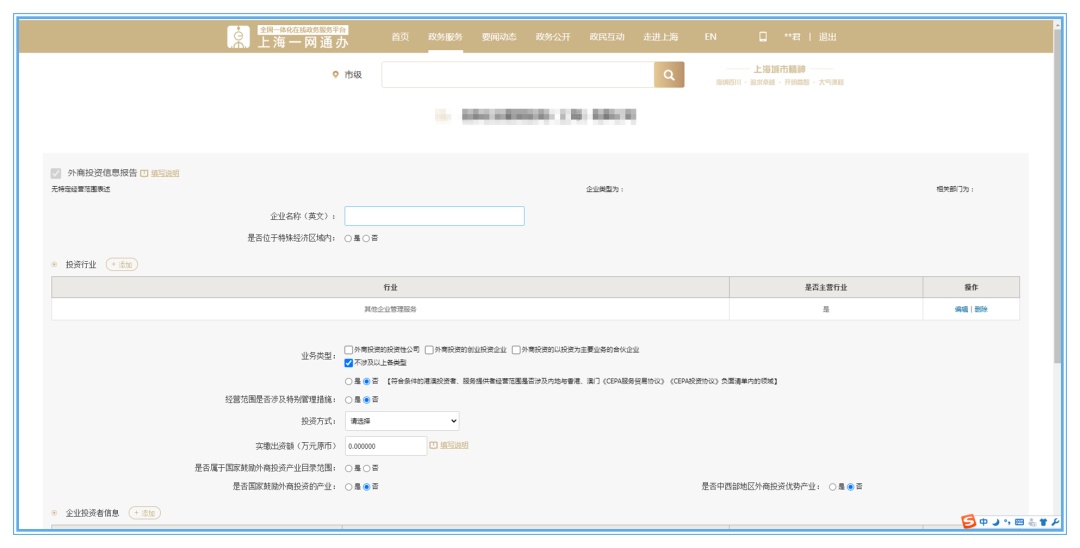Viewport: 1080px width, 548px height.
Task: Select 否 for 是否位于特殊经济区域内
Action: pos(366,238)
